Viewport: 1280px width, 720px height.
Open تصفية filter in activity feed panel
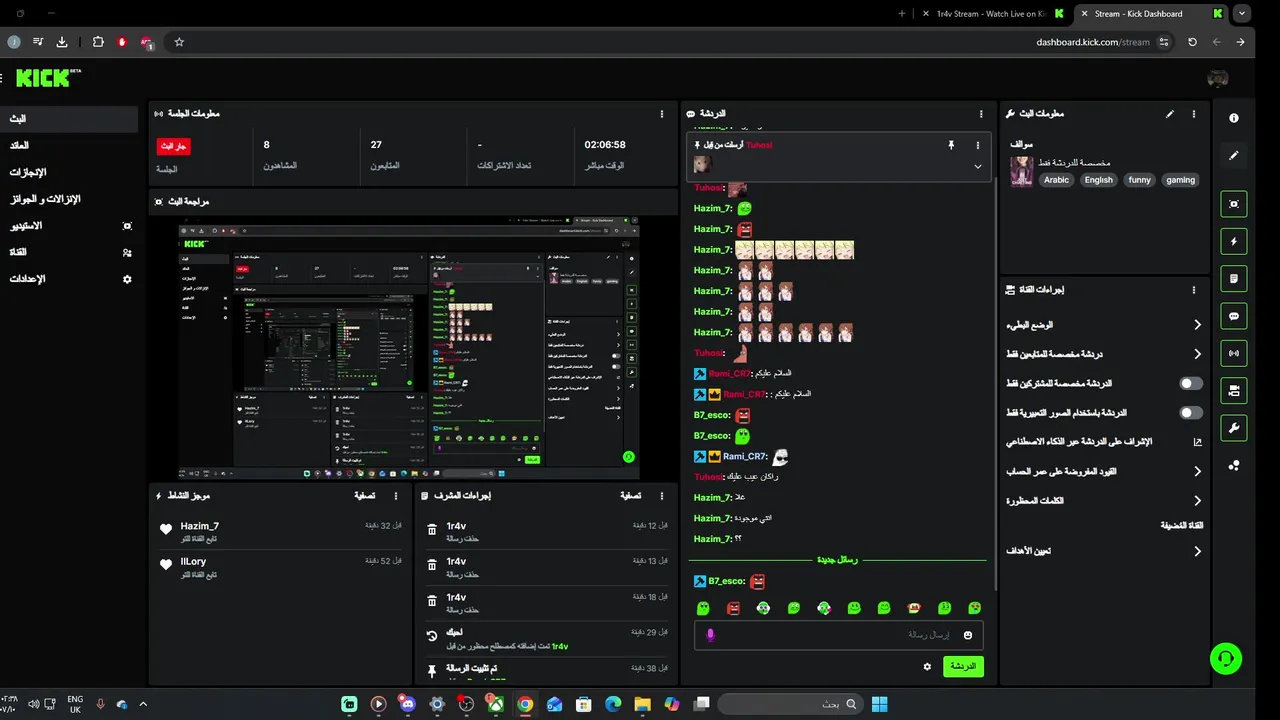click(365, 496)
